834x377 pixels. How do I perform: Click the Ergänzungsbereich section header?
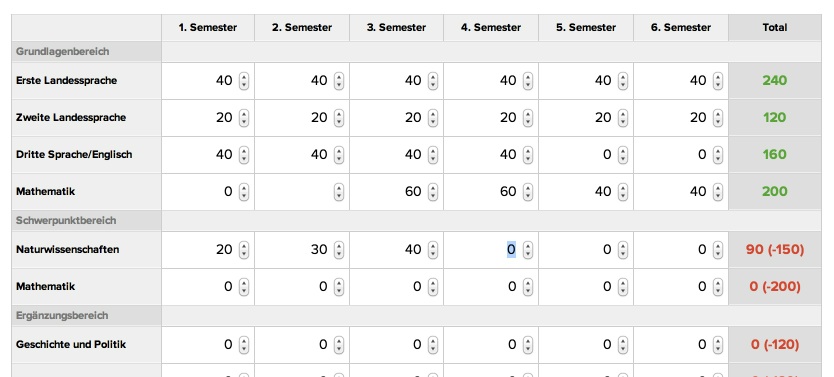point(62,315)
